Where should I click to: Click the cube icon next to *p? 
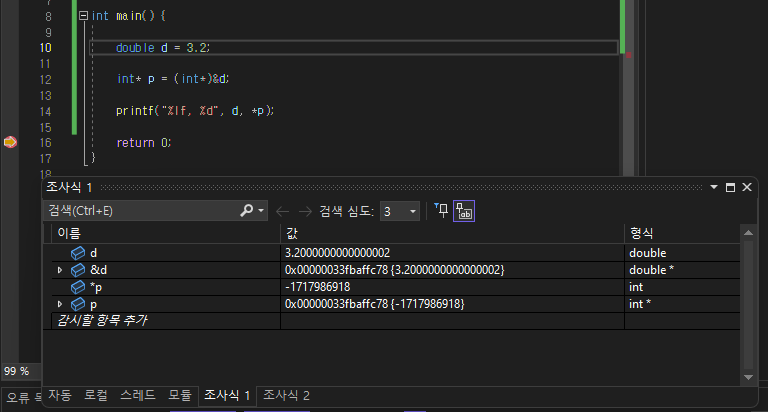tap(78, 287)
